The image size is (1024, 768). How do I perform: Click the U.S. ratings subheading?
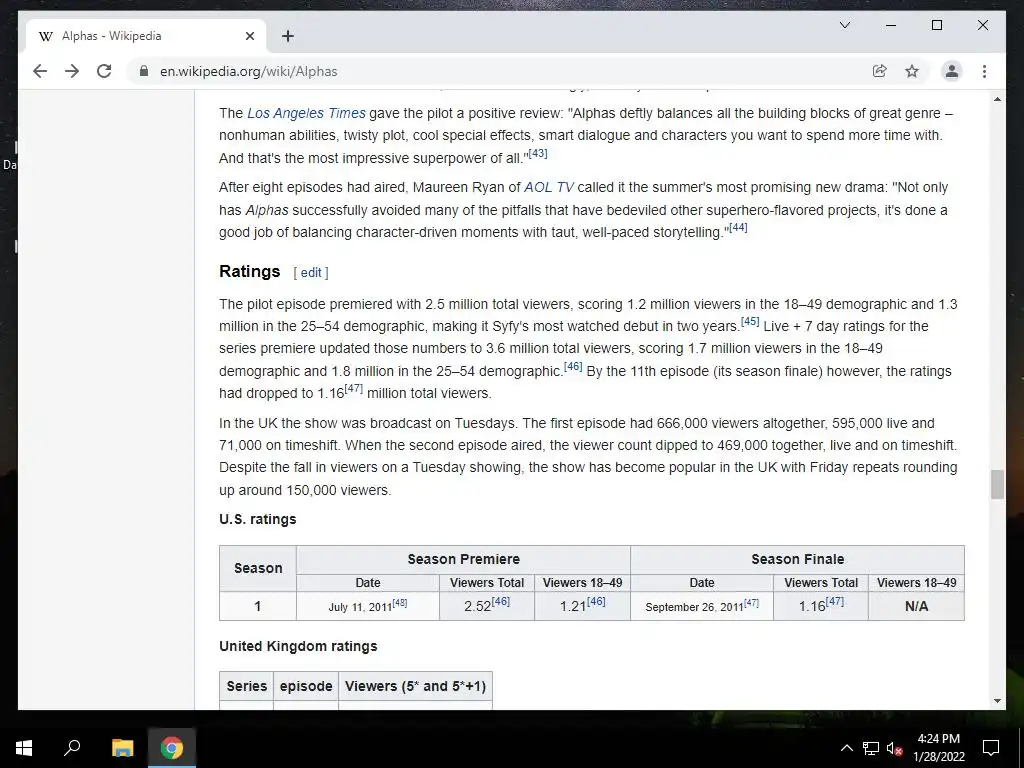tap(257, 519)
